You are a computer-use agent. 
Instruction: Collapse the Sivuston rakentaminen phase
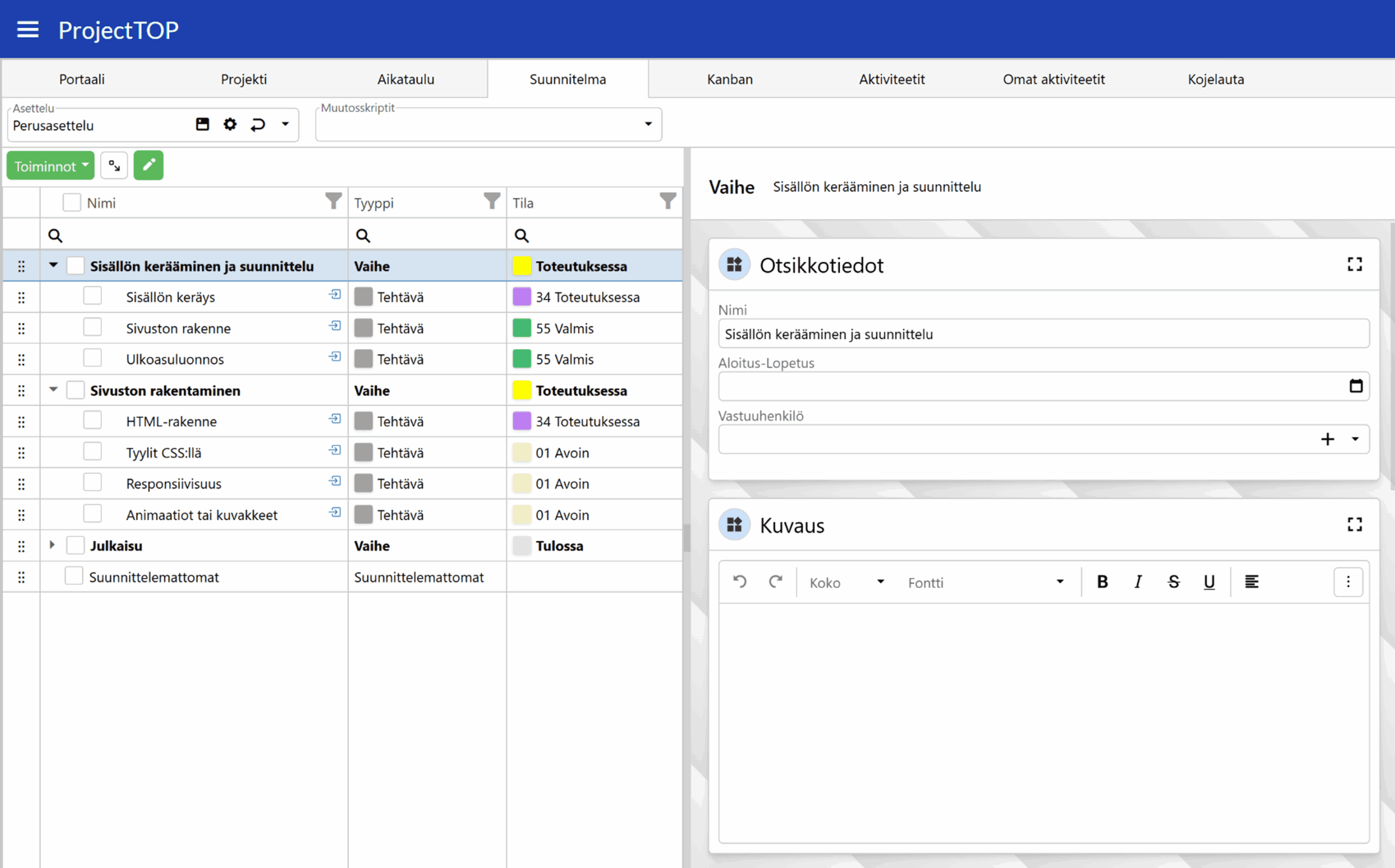tap(53, 389)
